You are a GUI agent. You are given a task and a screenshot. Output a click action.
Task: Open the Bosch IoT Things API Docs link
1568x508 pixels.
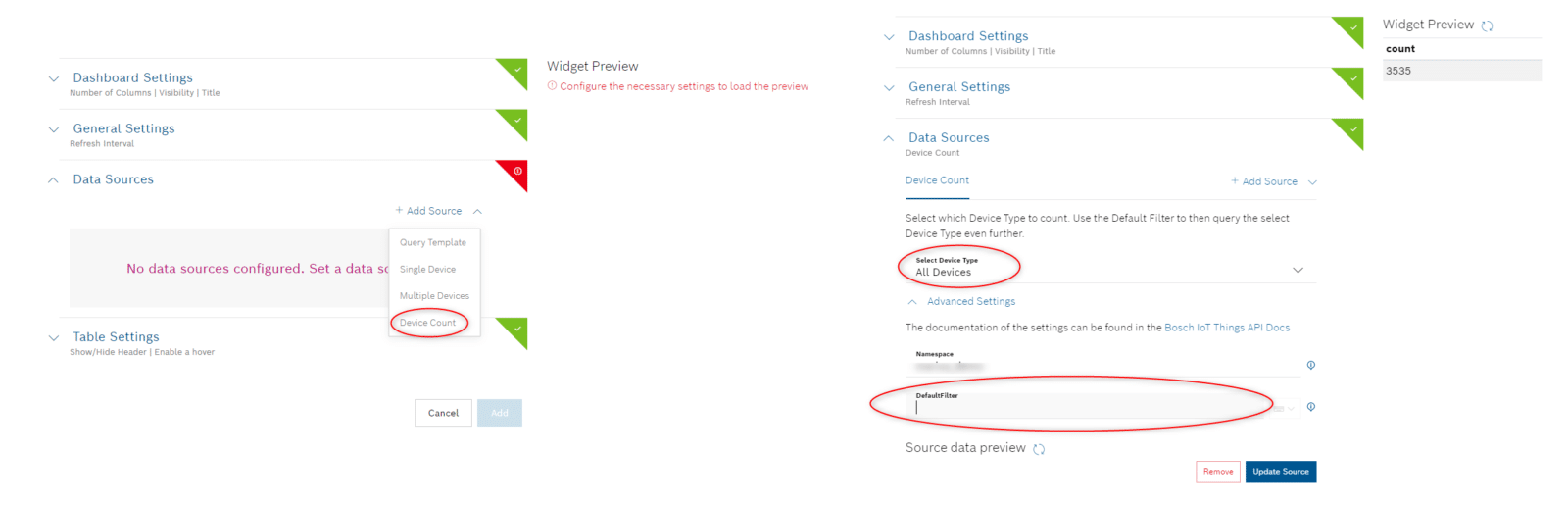(x=1226, y=328)
